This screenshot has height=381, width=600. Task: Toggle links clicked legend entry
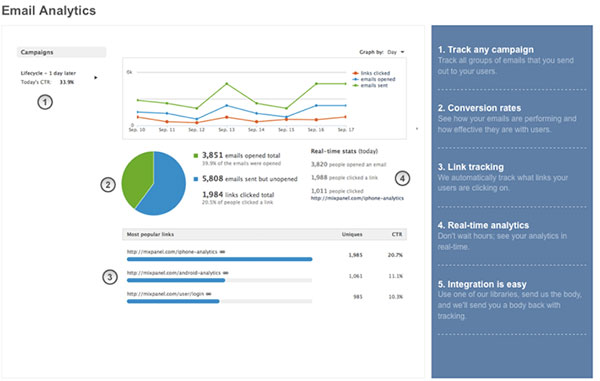pos(371,73)
